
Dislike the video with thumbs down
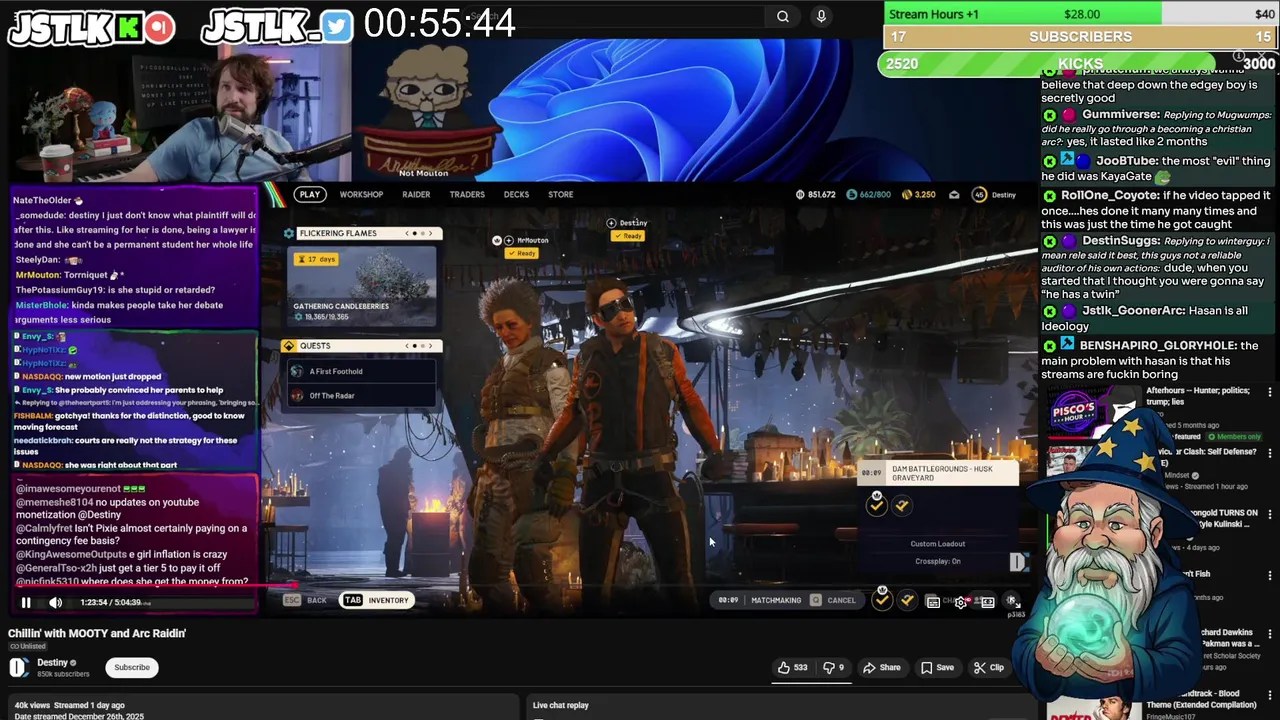point(832,667)
